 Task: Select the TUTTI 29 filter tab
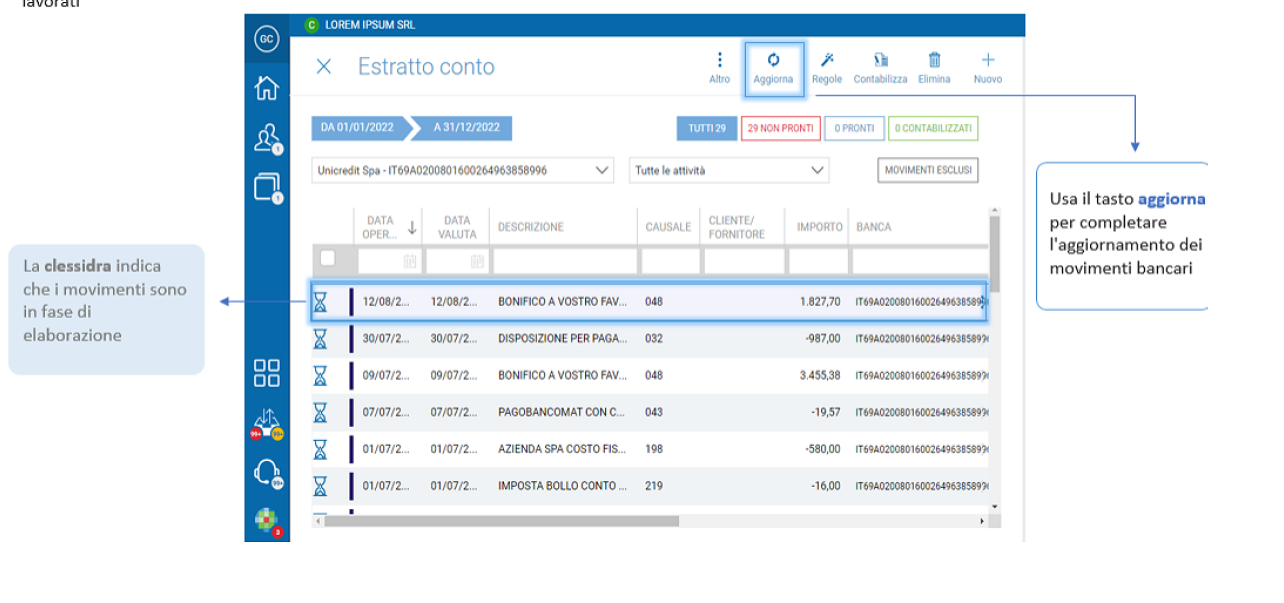pos(707,128)
